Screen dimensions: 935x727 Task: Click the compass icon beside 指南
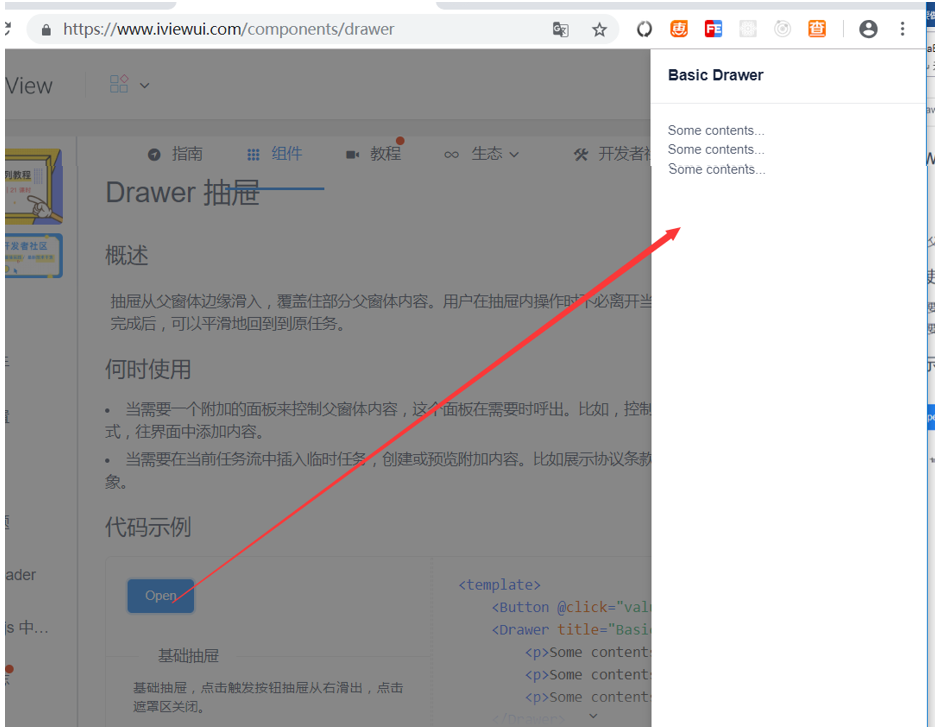coord(154,154)
